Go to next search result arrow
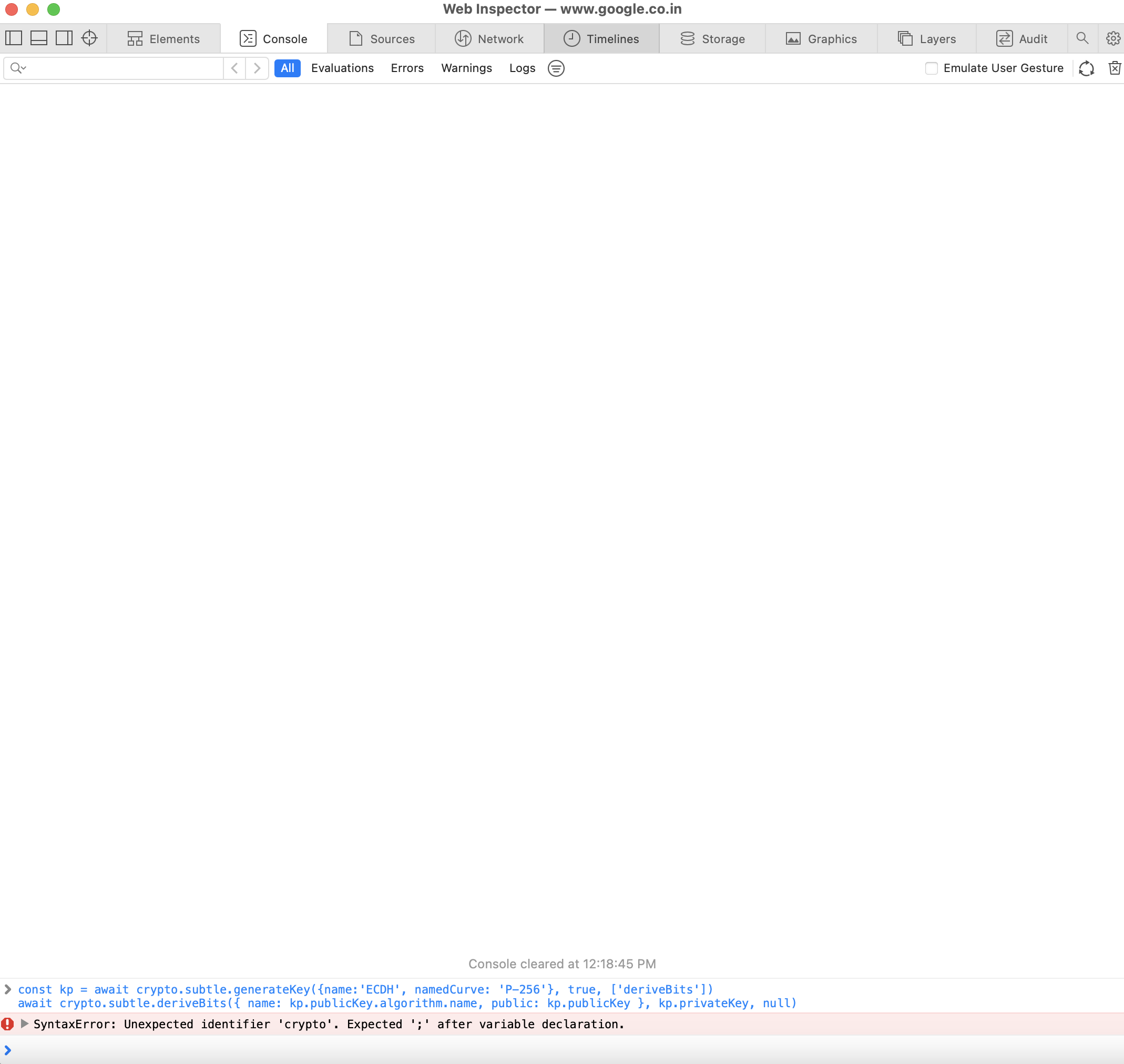This screenshot has height=1064, width=1124. tap(257, 68)
